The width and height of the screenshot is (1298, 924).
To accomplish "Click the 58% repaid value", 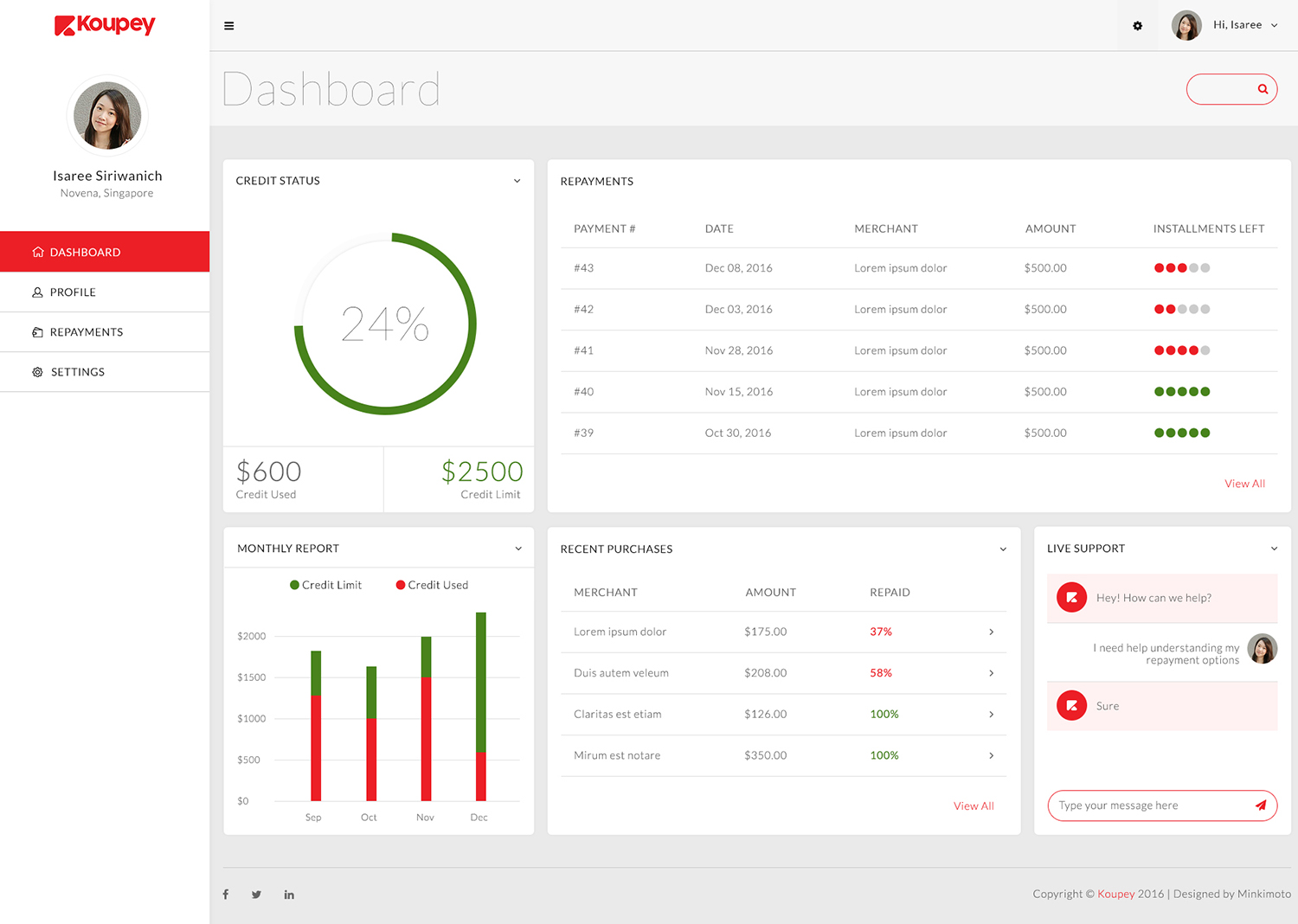I will point(881,673).
